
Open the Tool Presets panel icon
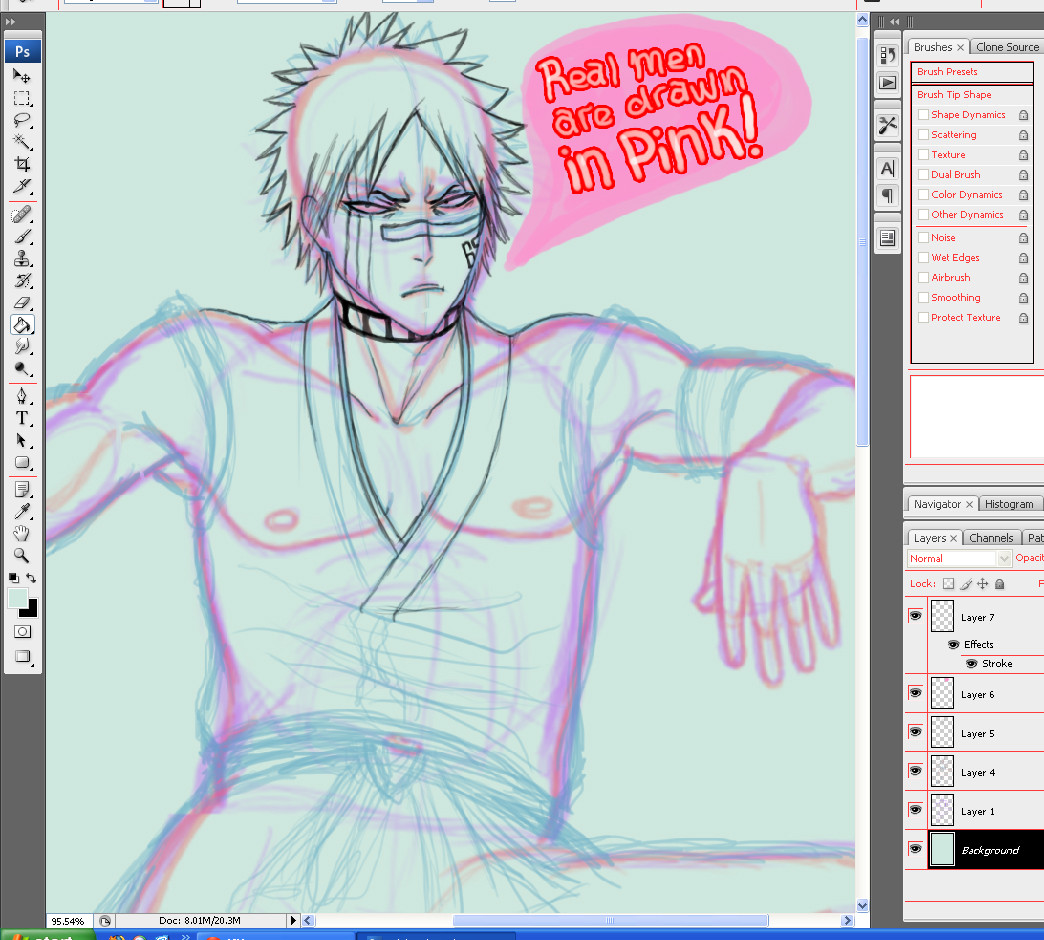888,124
